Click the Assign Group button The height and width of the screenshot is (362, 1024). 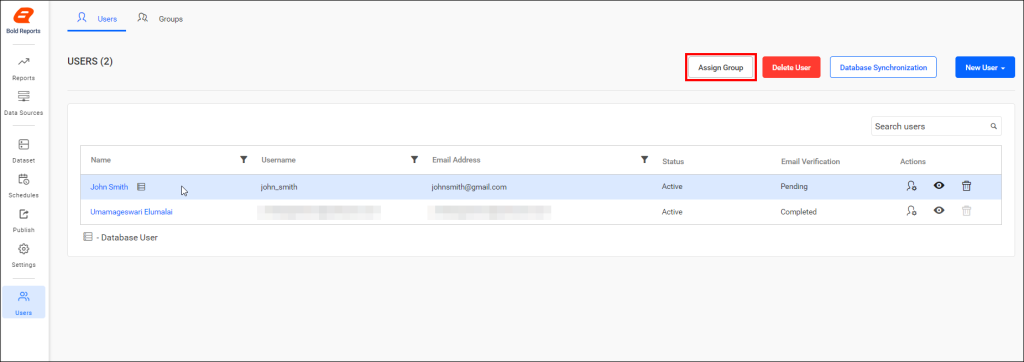pos(721,67)
